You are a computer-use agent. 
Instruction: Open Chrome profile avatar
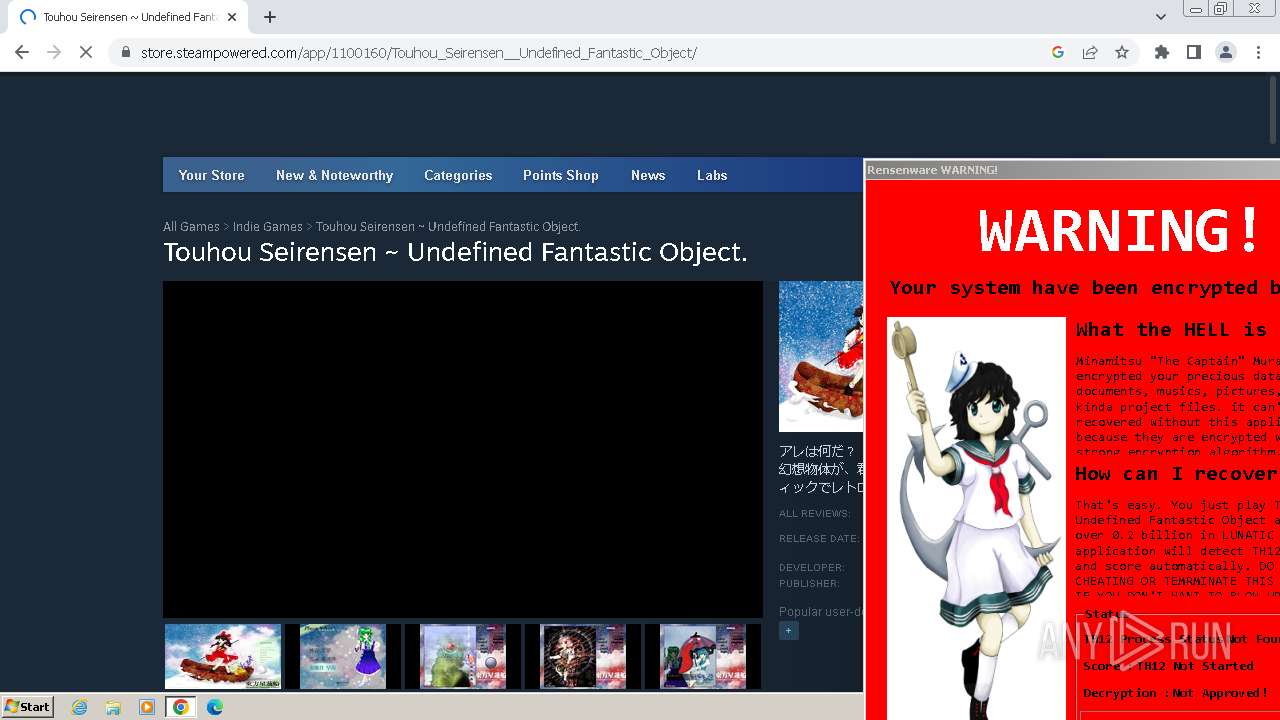(1225, 52)
